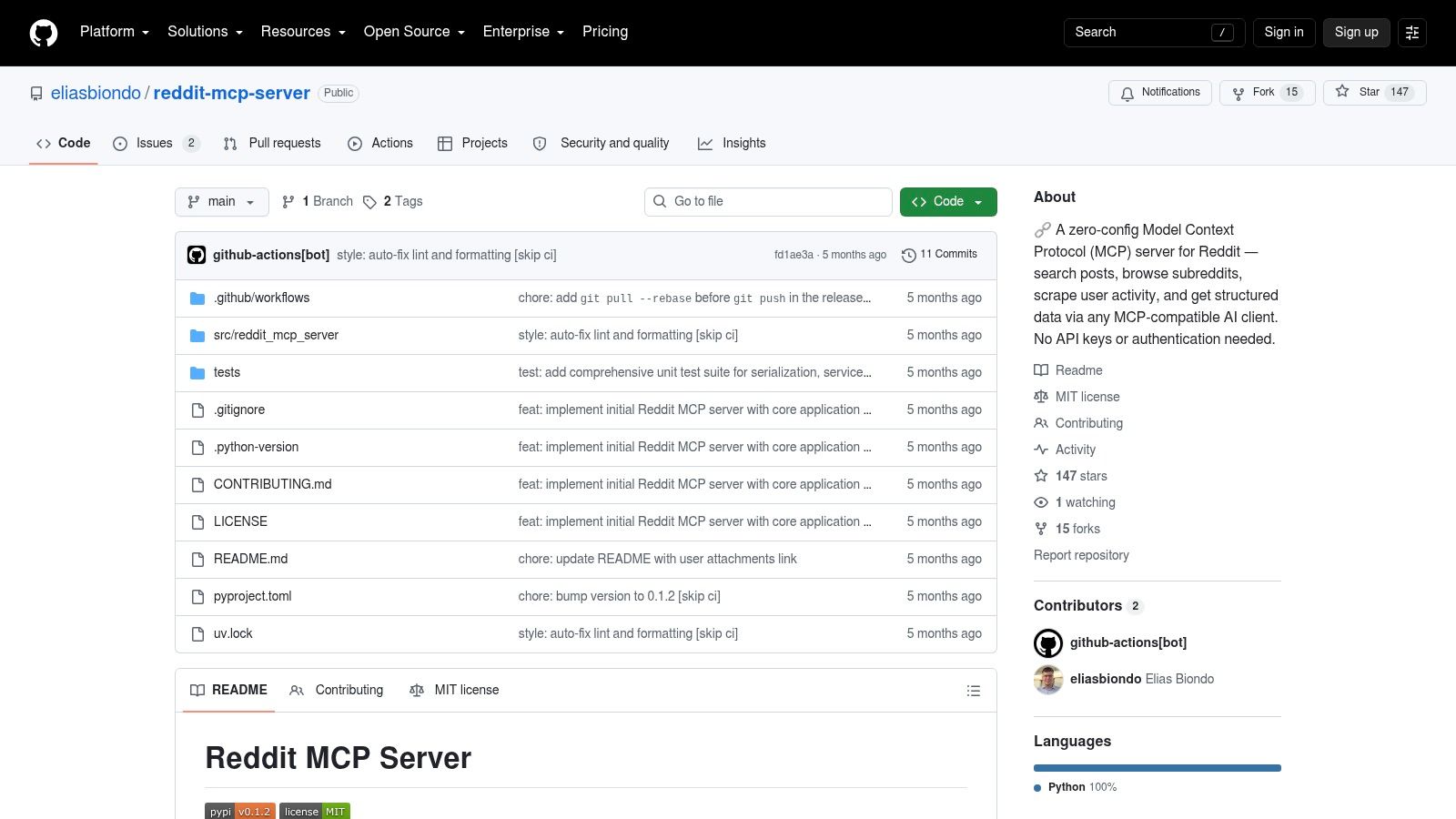Open the main branch dropdown

click(x=222, y=202)
